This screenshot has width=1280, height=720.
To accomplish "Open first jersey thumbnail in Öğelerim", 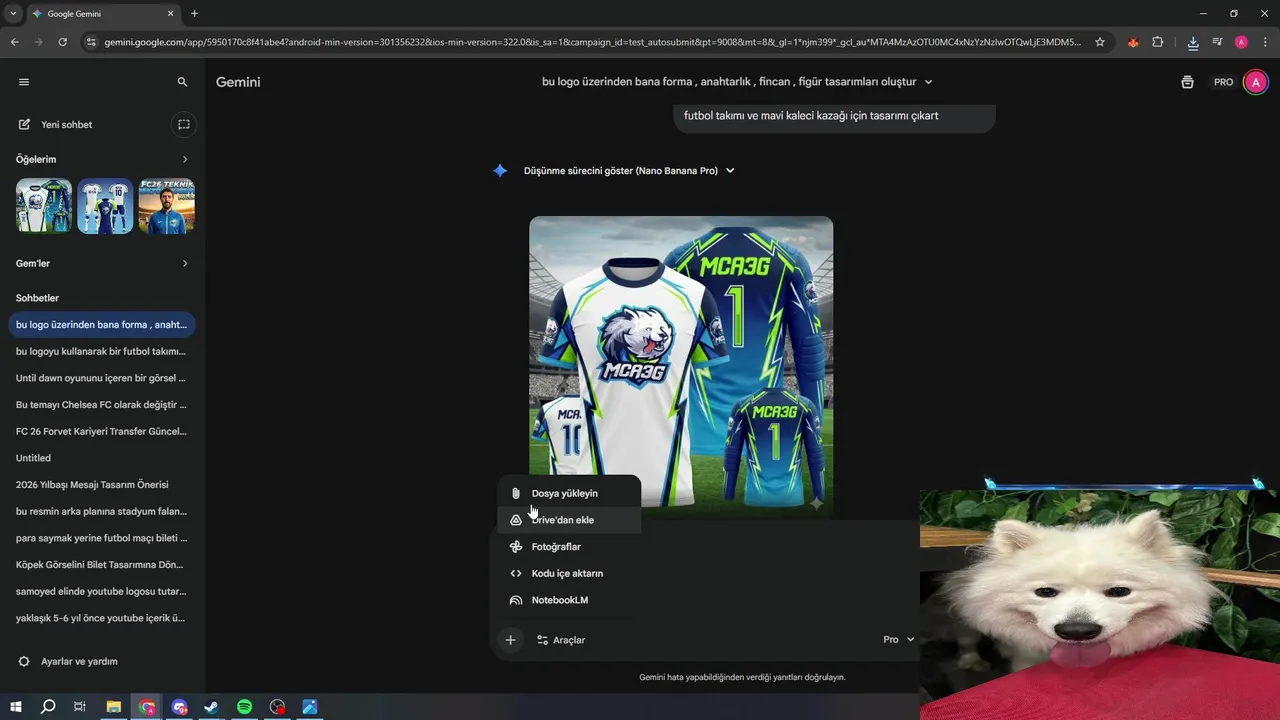I will [x=44, y=206].
